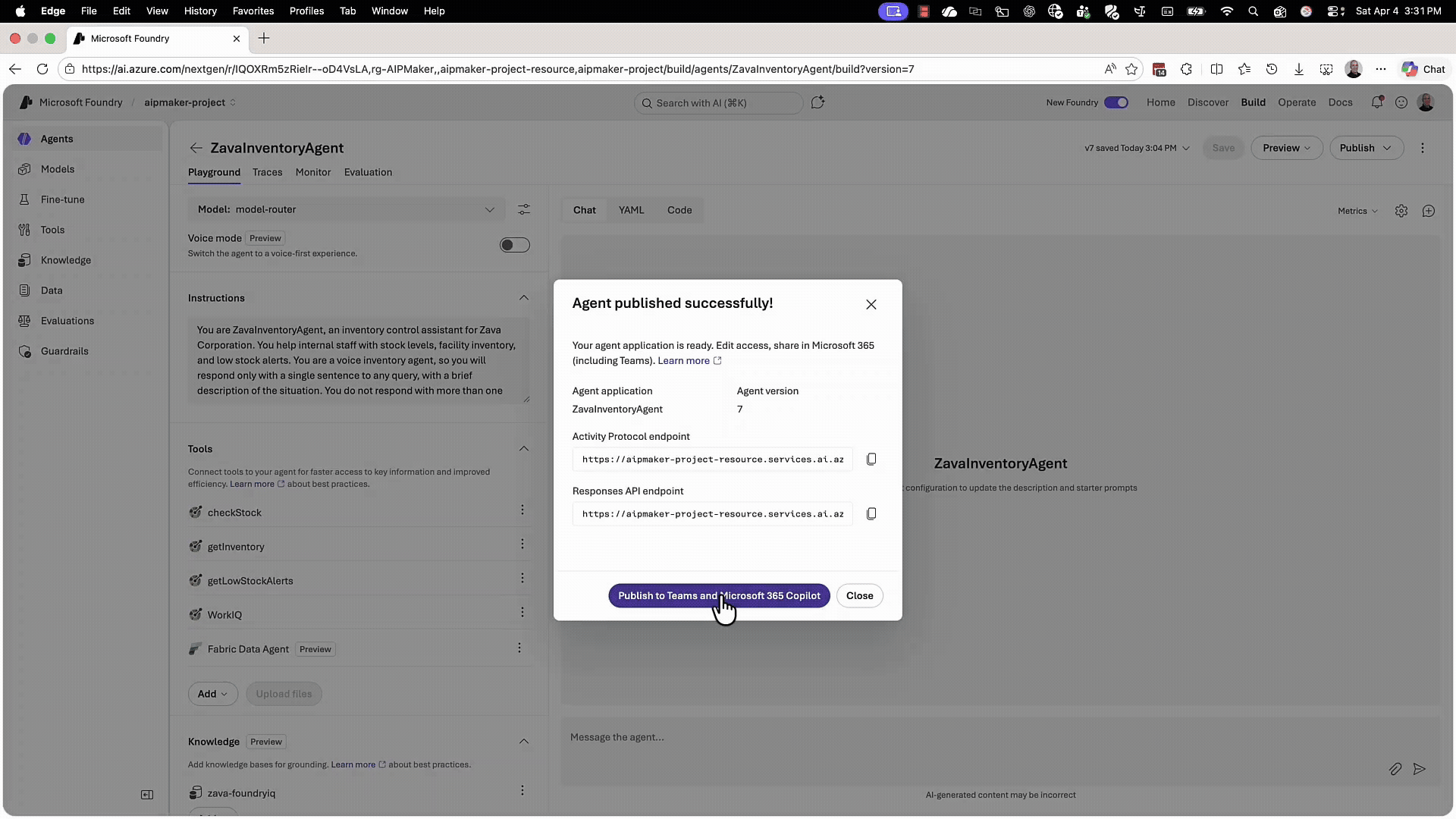Copy the Activity Protocol endpoint URL
Image resolution: width=1456 pixels, height=819 pixels.
coord(871,460)
